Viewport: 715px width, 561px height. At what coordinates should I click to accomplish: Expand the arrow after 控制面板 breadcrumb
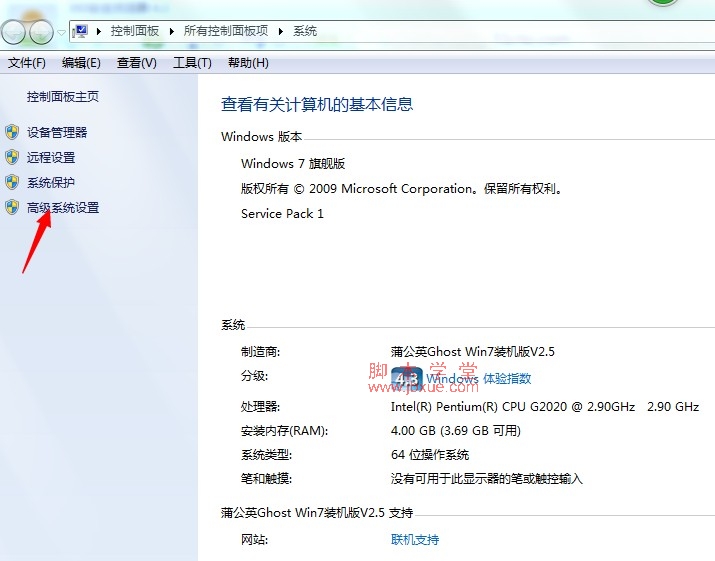(171, 31)
